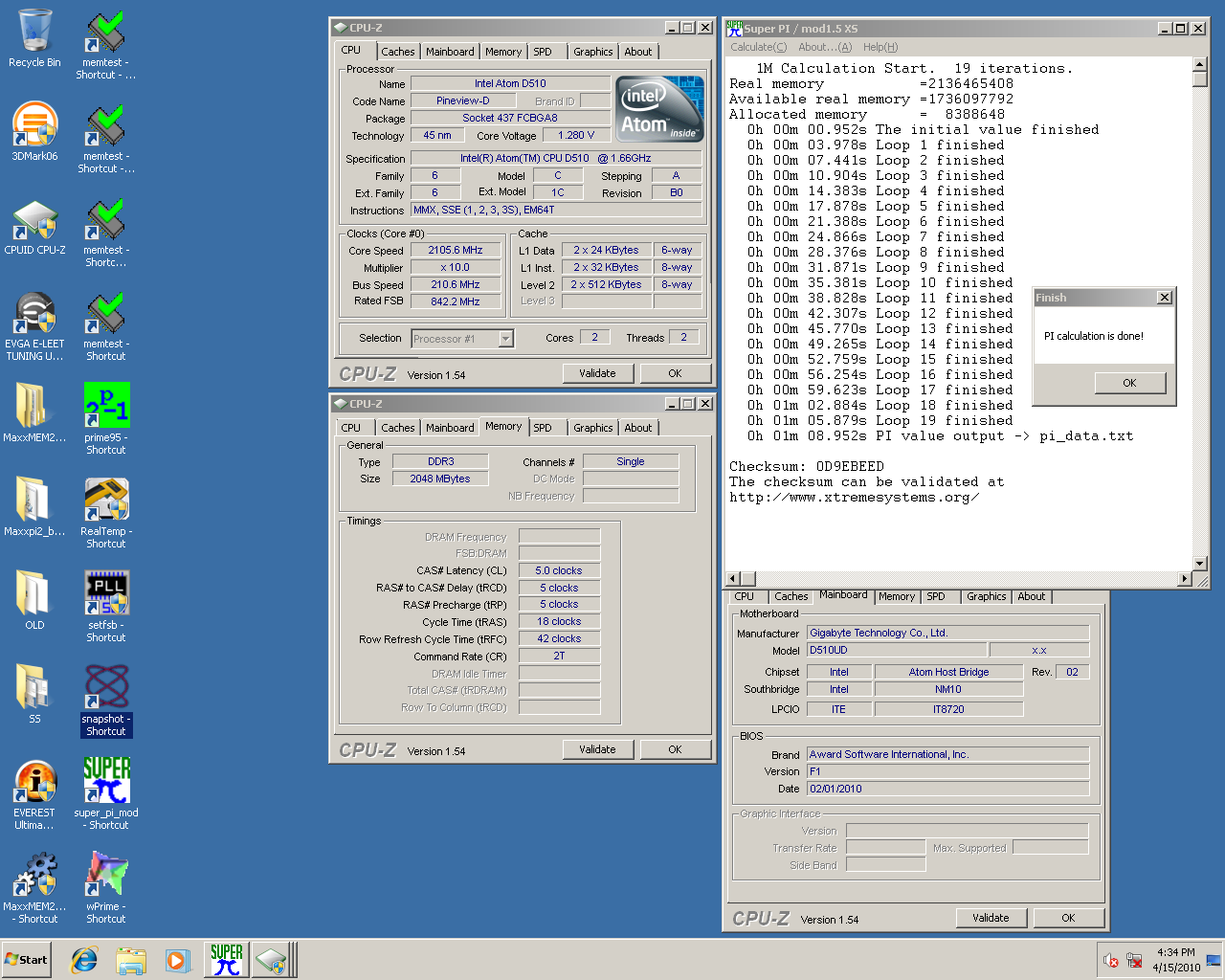This screenshot has height=980, width=1225.
Task: Open the About menu in Super PI
Action: [x=825, y=47]
